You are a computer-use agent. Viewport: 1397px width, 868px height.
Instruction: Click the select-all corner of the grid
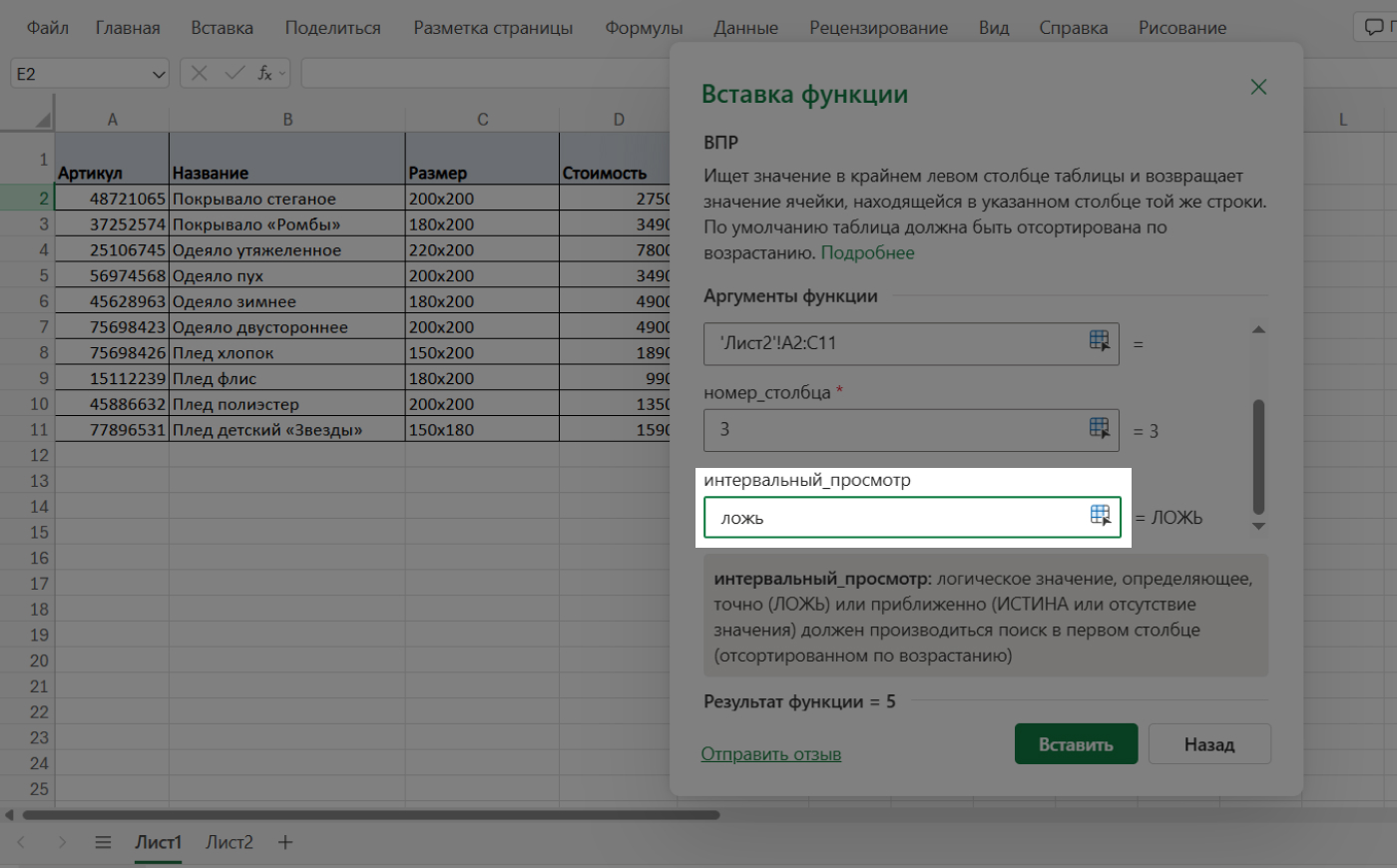coord(43,121)
